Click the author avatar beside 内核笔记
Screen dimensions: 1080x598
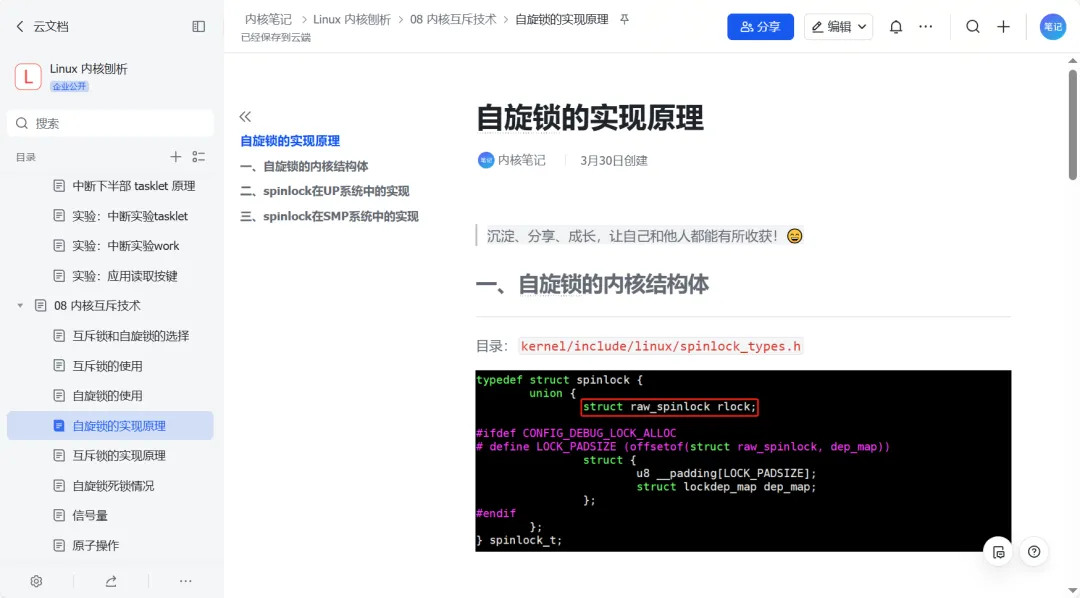[486, 161]
